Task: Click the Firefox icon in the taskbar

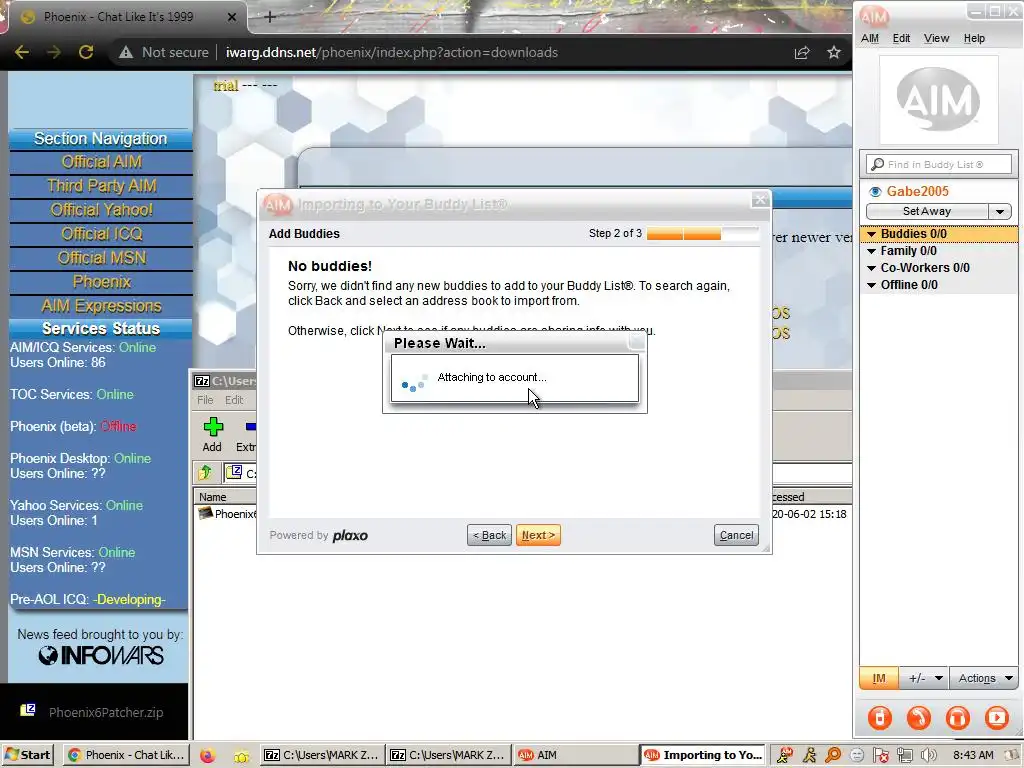Action: [207, 756]
